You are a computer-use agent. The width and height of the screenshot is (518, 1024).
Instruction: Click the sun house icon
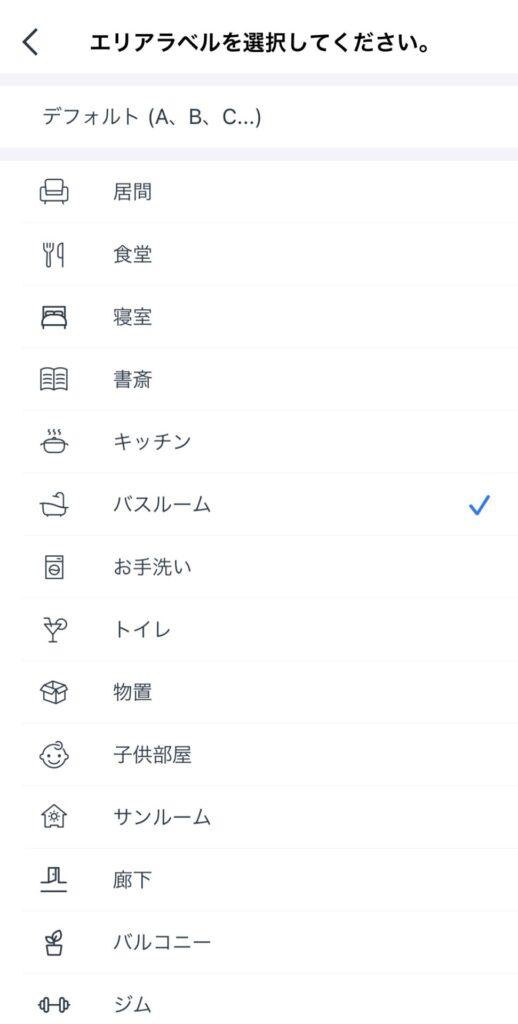point(54,817)
